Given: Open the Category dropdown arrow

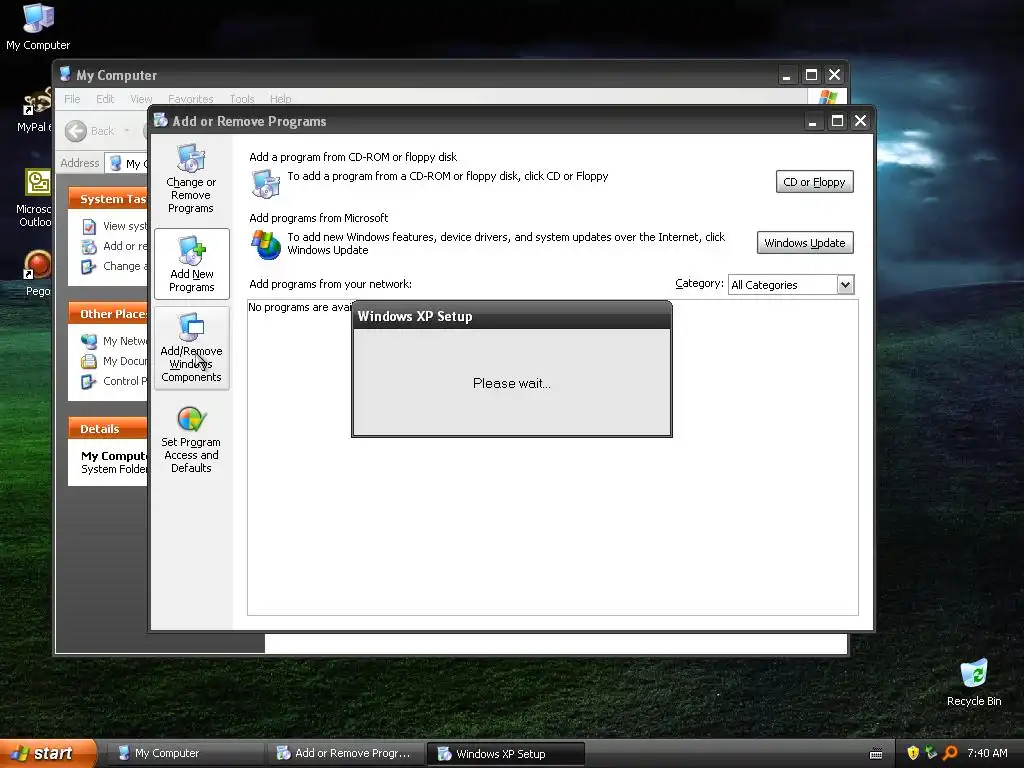Looking at the screenshot, I should pos(845,285).
